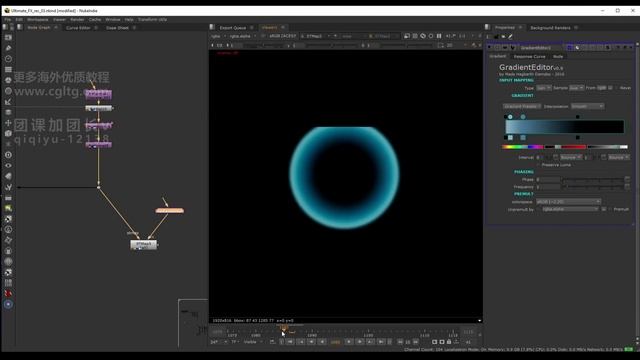Select the first light-blue gradient stop

pyautogui.click(x=510, y=117)
